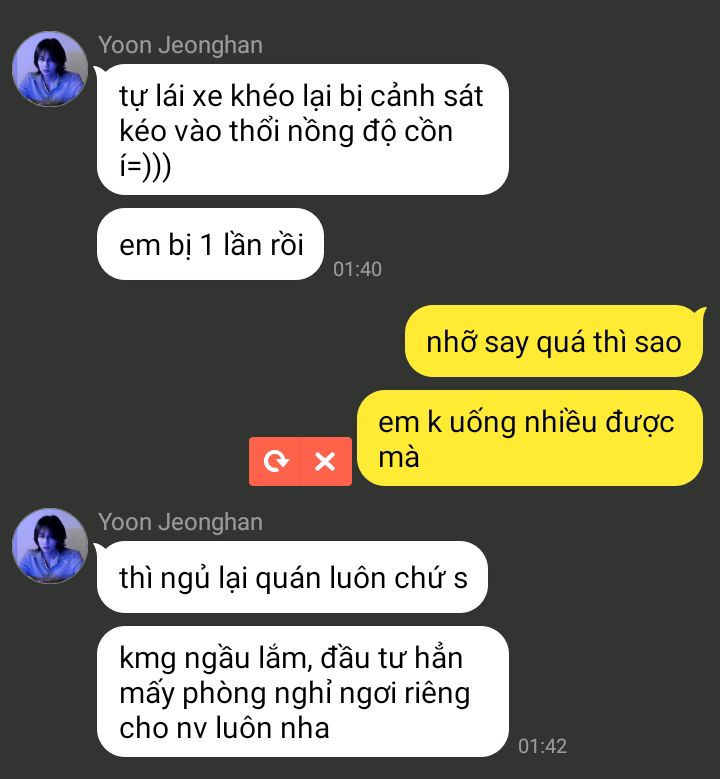Screen dimensions: 720x779
Task: Tap the '=)))' emoticon text in first bubble
Action: (149, 167)
